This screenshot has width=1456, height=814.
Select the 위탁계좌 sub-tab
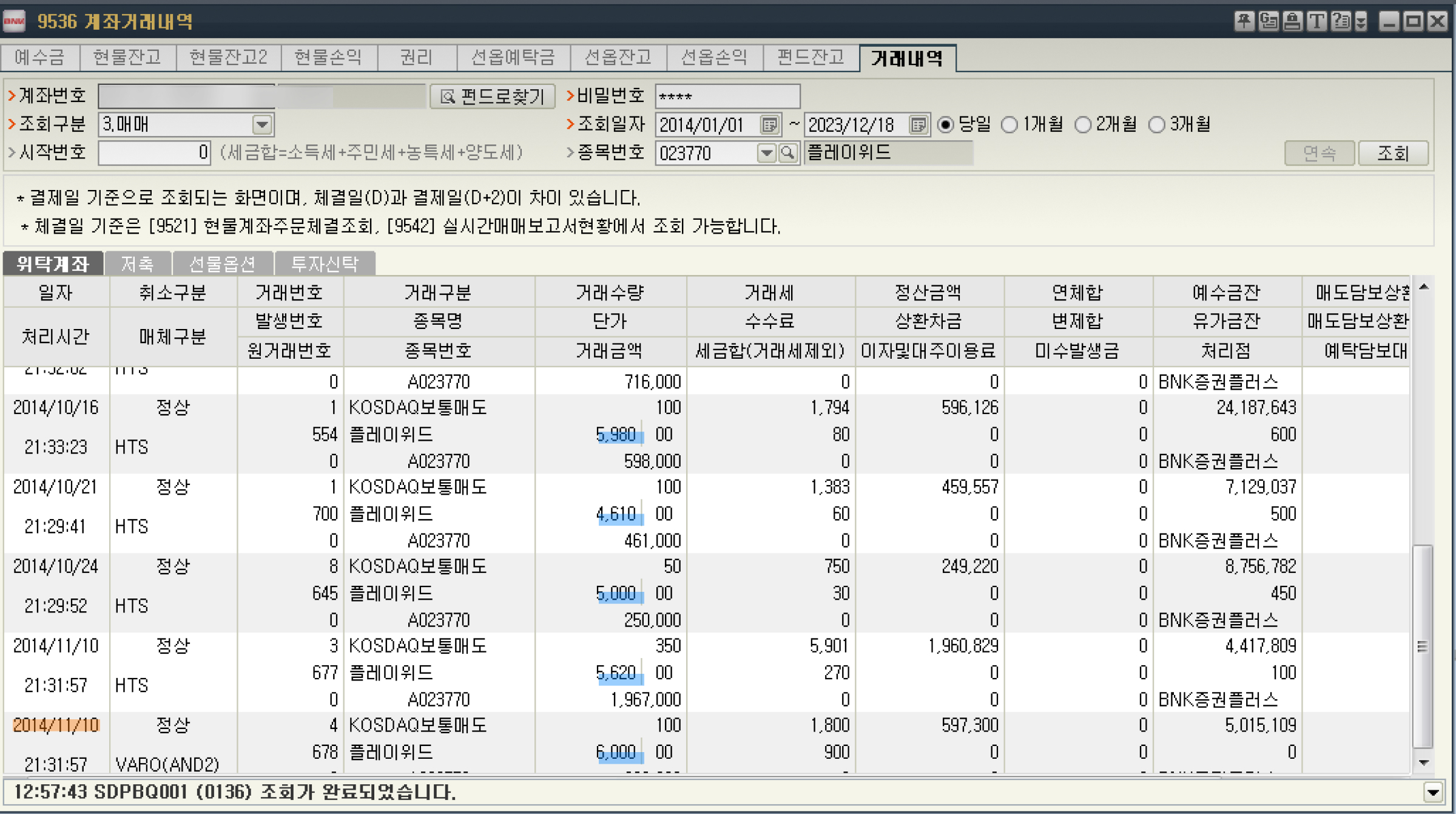click(x=53, y=263)
